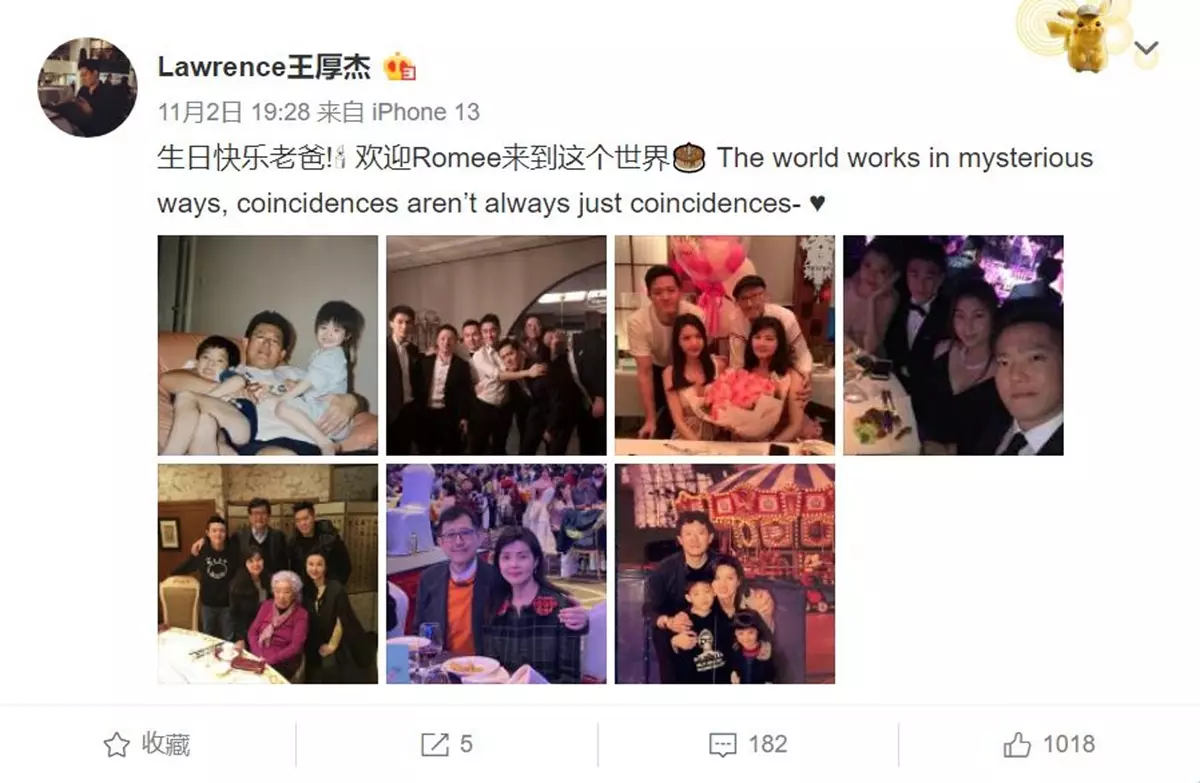Click the repost share icon

pos(435,744)
